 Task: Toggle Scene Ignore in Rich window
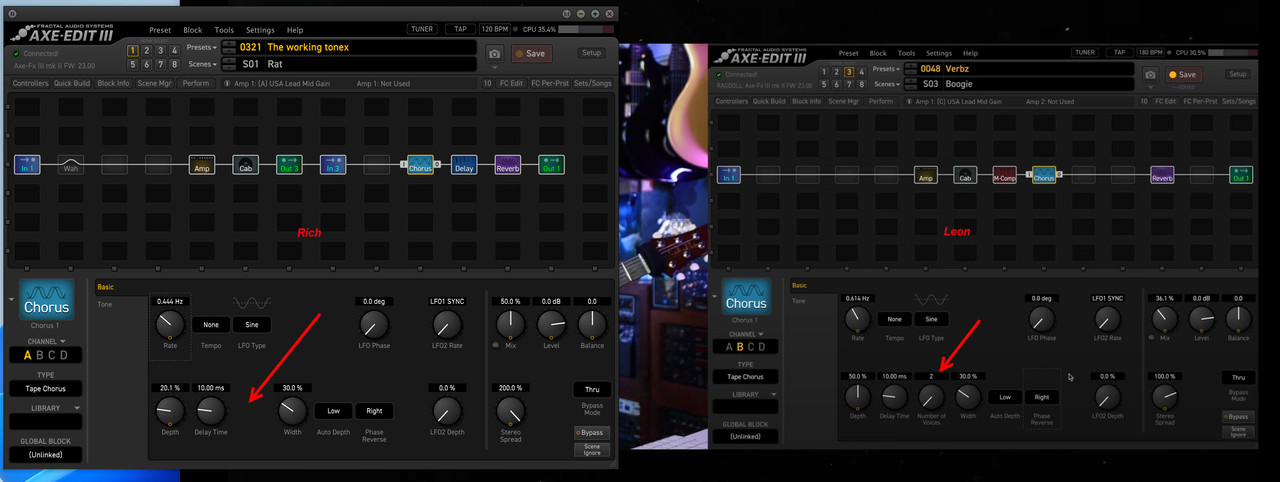[x=592, y=450]
